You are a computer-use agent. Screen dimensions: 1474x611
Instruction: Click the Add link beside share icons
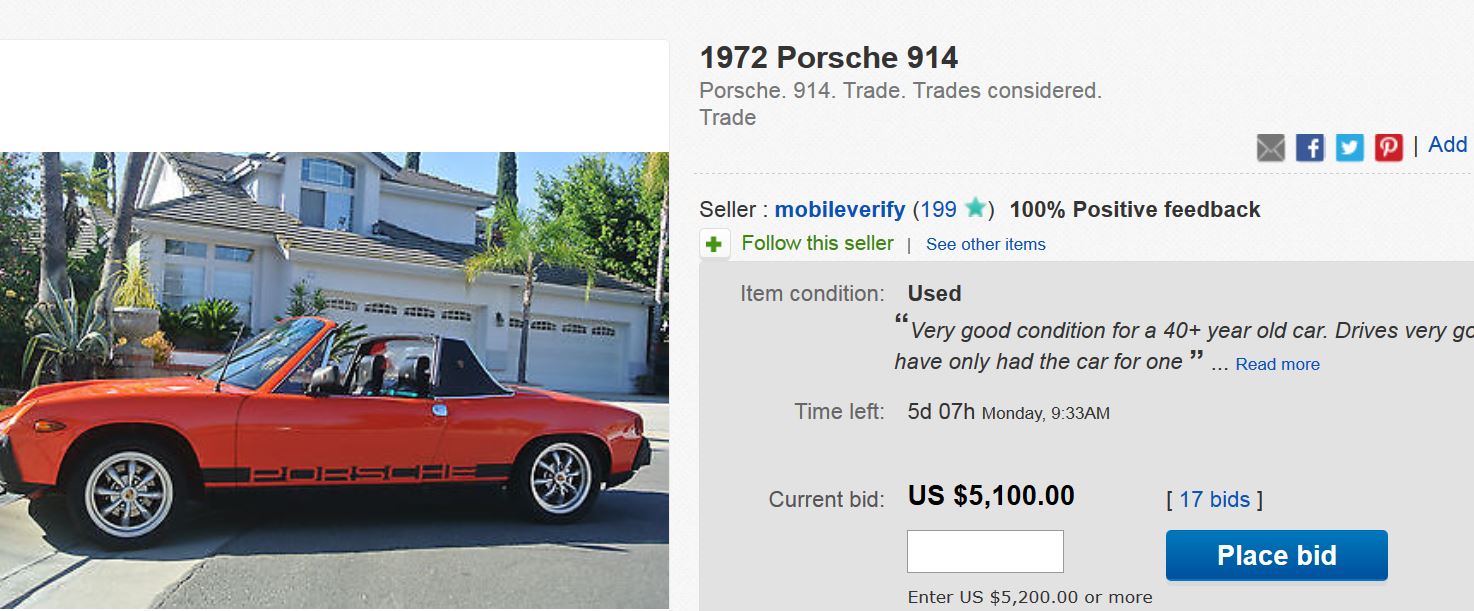click(x=1447, y=145)
